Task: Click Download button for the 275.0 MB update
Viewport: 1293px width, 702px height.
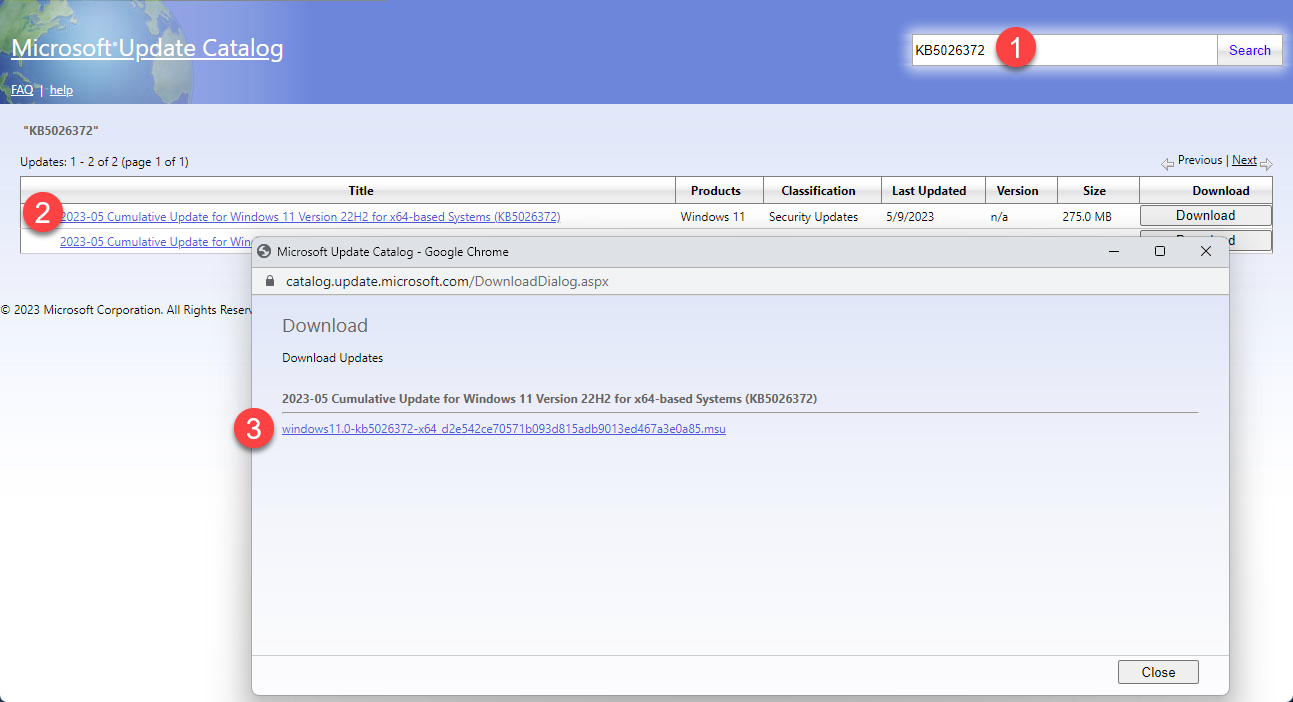Action: [1205, 216]
